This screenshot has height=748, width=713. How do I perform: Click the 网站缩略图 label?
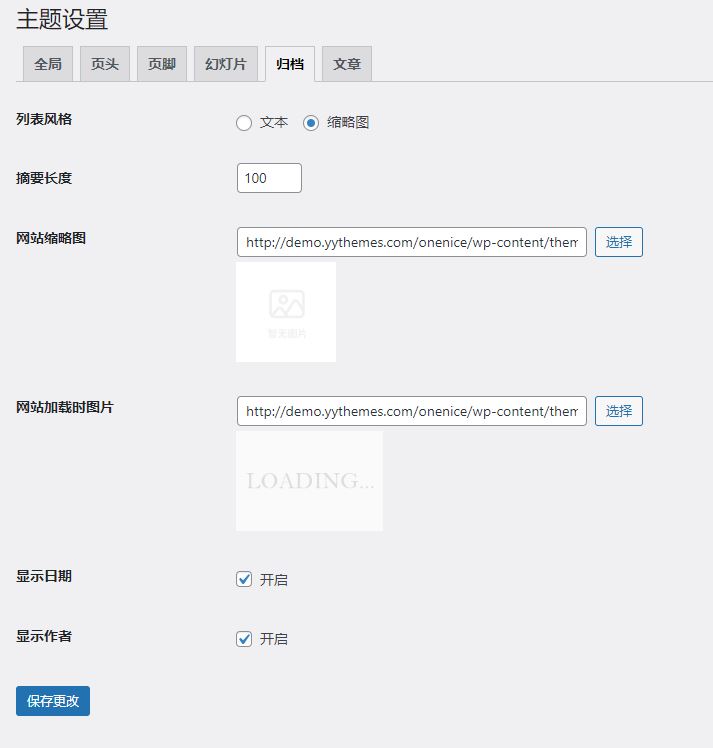[51, 238]
